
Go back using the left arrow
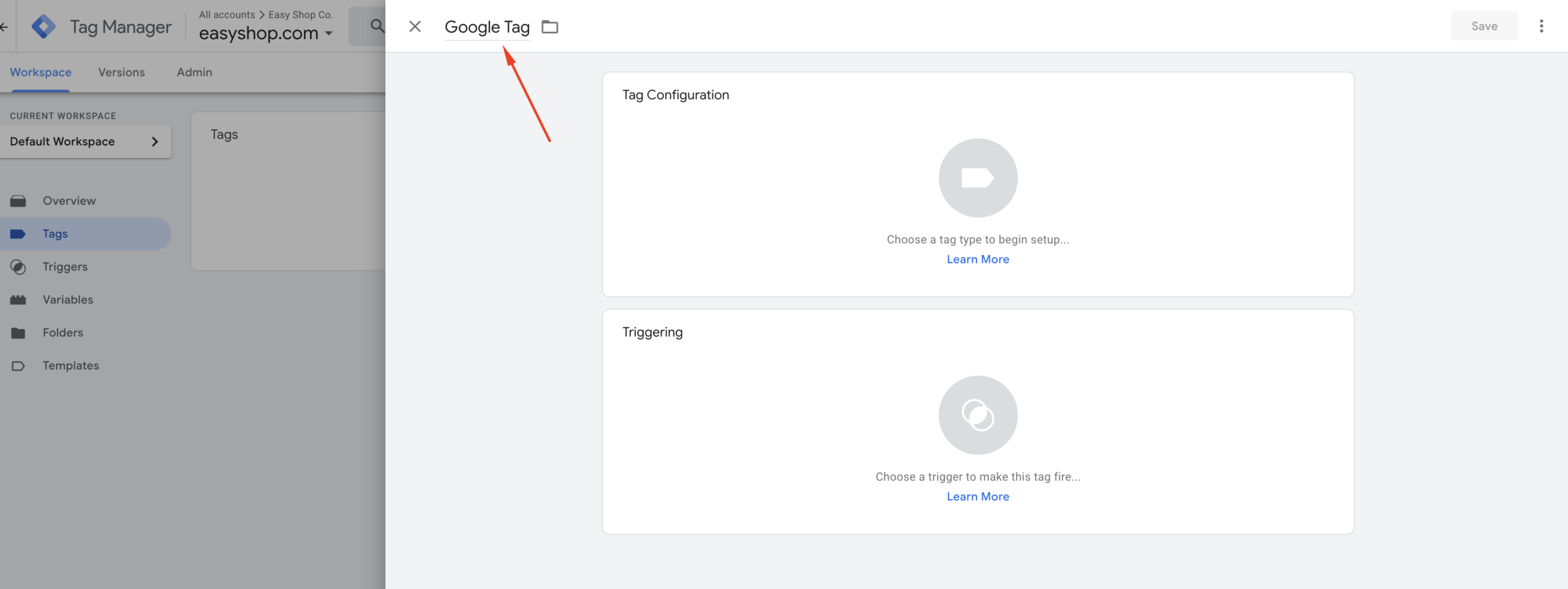coord(4,26)
